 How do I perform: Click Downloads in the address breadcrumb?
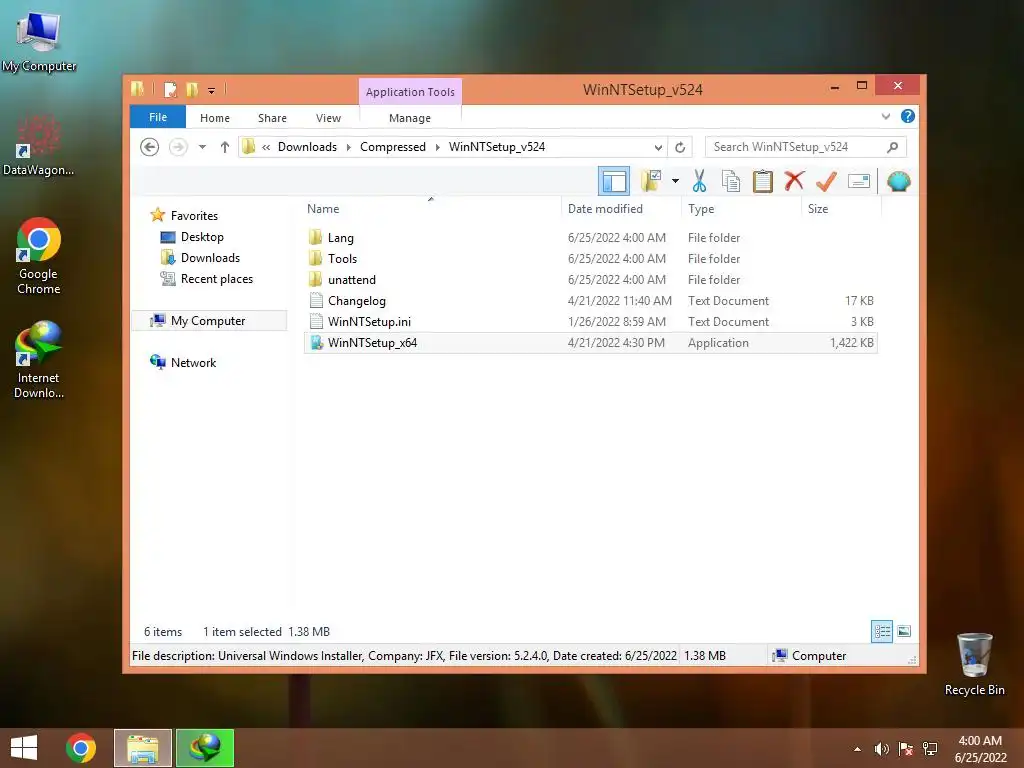(x=308, y=147)
